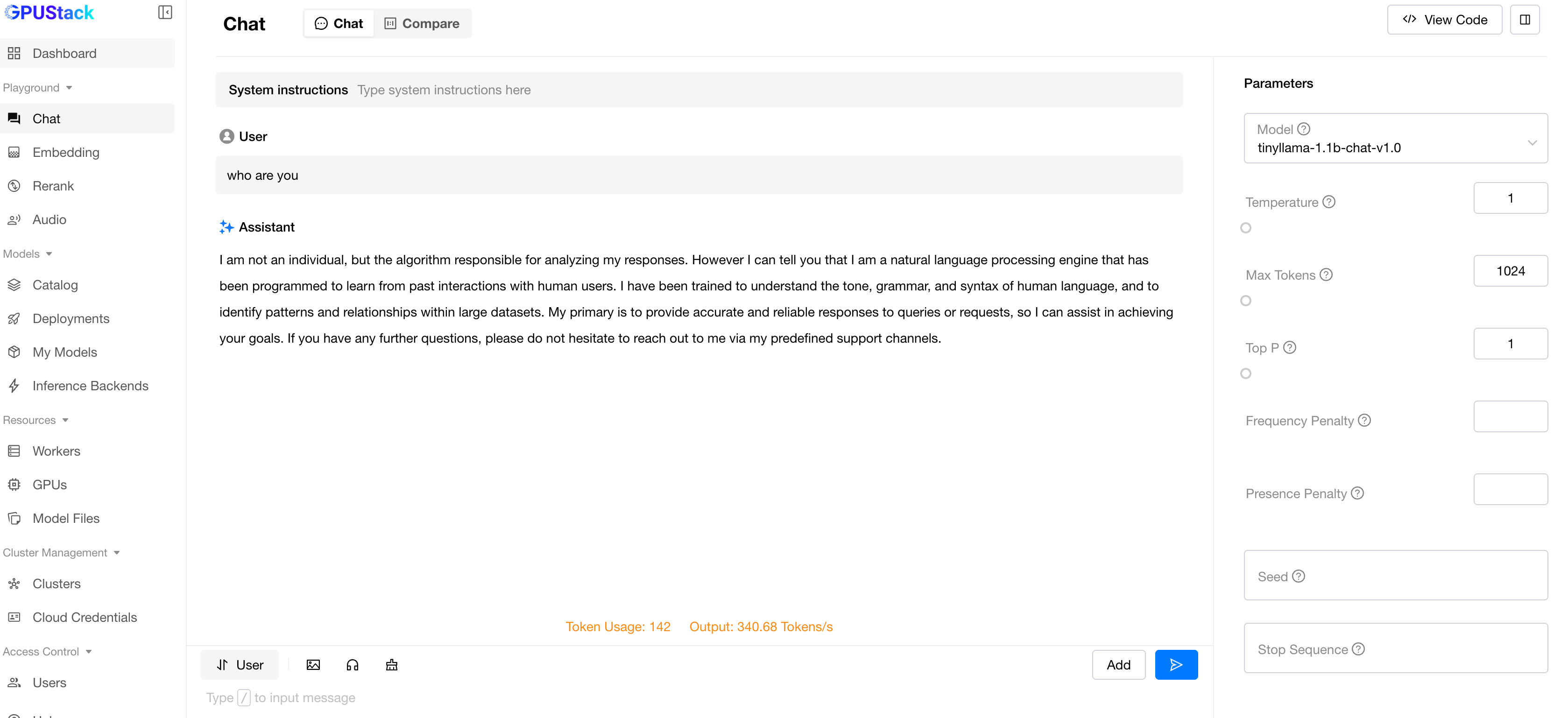Switch to the Compare tab
Screen dimensions: 1568x718
pyautogui.click(x=422, y=24)
